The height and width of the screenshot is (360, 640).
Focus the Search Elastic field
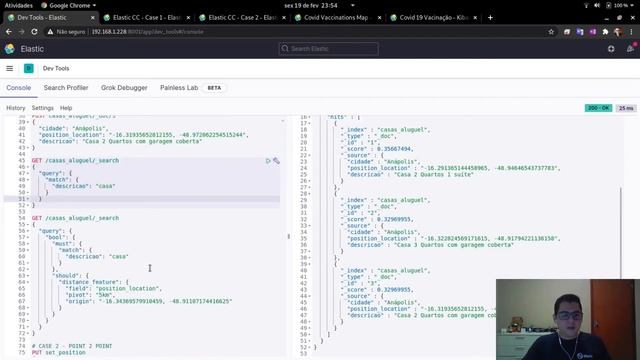point(329,49)
